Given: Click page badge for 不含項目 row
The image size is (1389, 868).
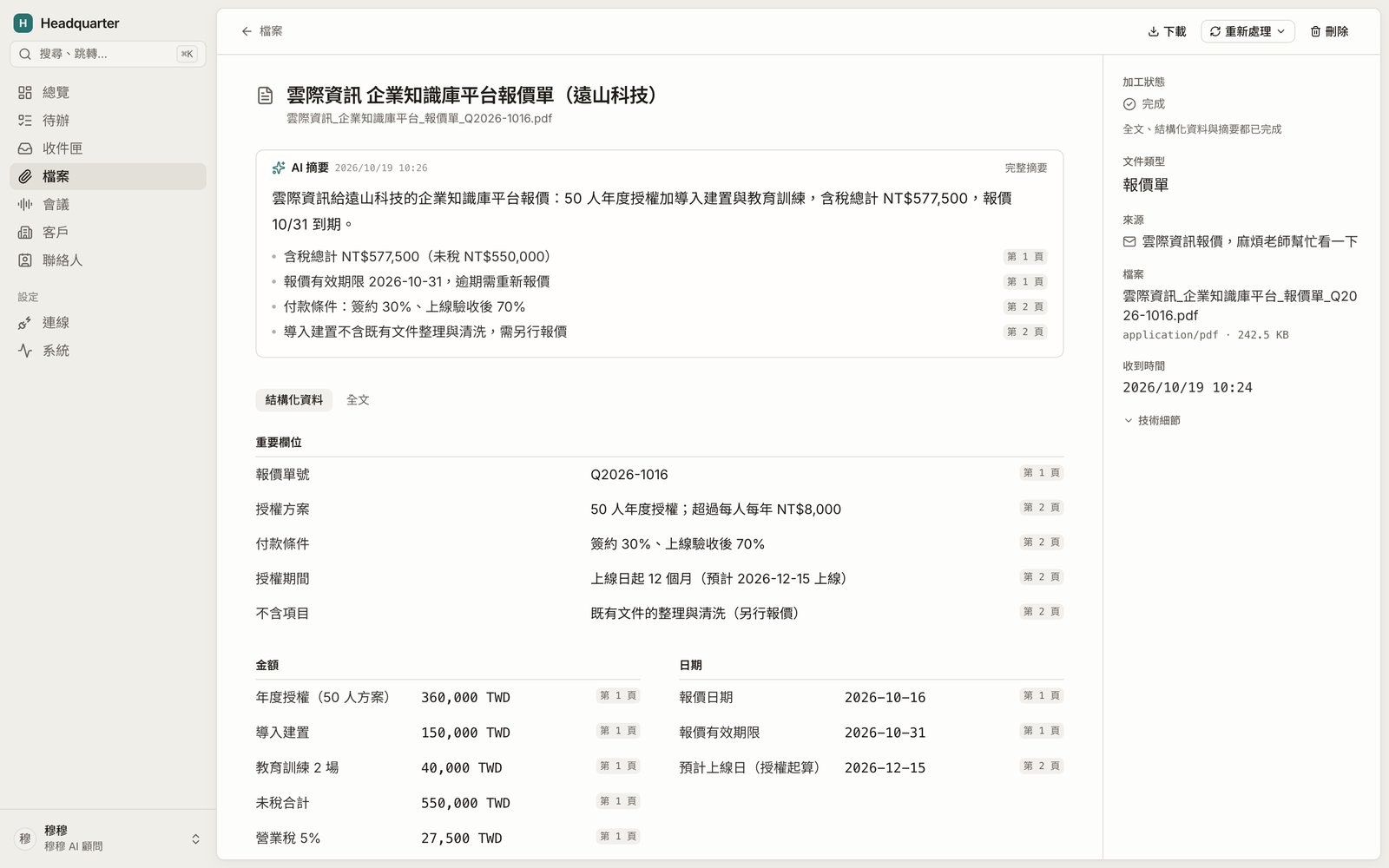Looking at the screenshot, I should tap(1042, 612).
